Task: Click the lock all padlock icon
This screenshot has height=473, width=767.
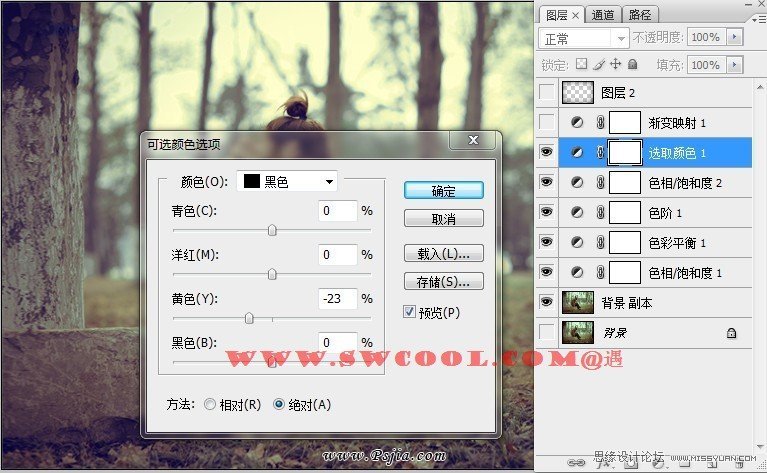Action: pyautogui.click(x=632, y=64)
